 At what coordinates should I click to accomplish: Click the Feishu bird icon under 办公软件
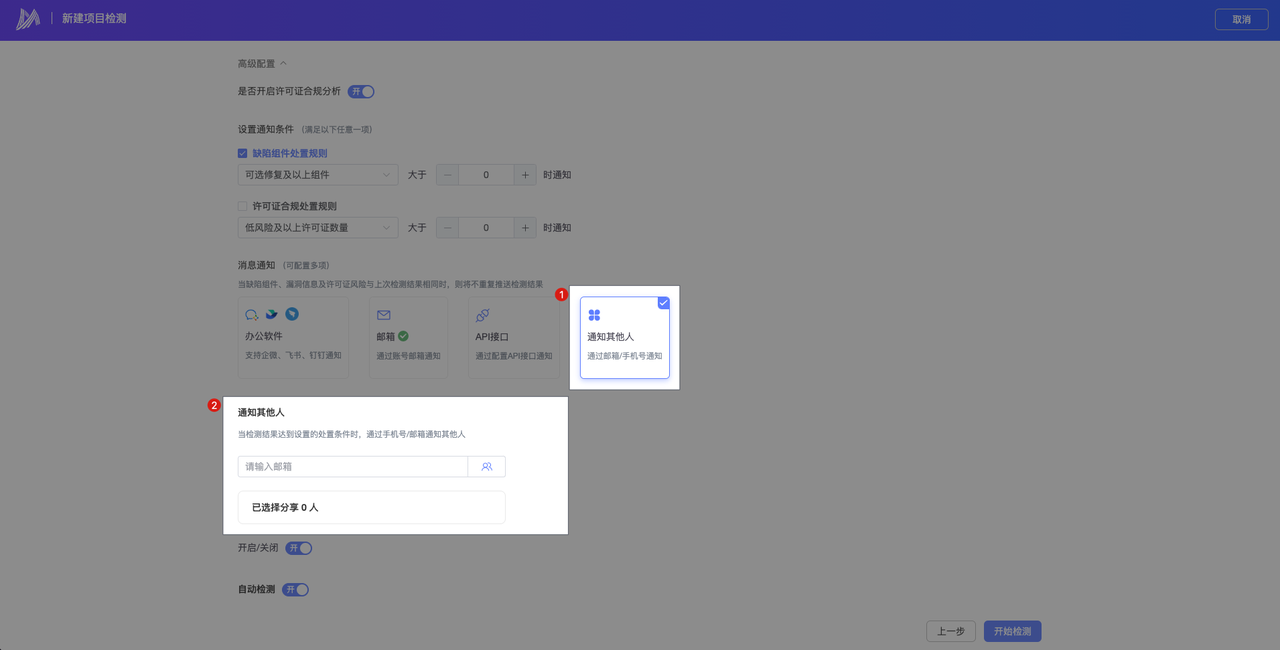(271, 314)
